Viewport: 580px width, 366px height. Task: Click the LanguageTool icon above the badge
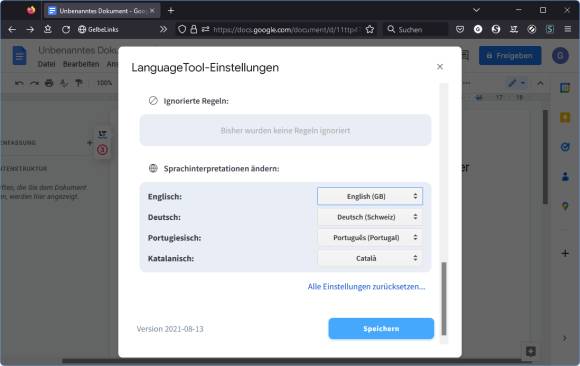[102, 134]
